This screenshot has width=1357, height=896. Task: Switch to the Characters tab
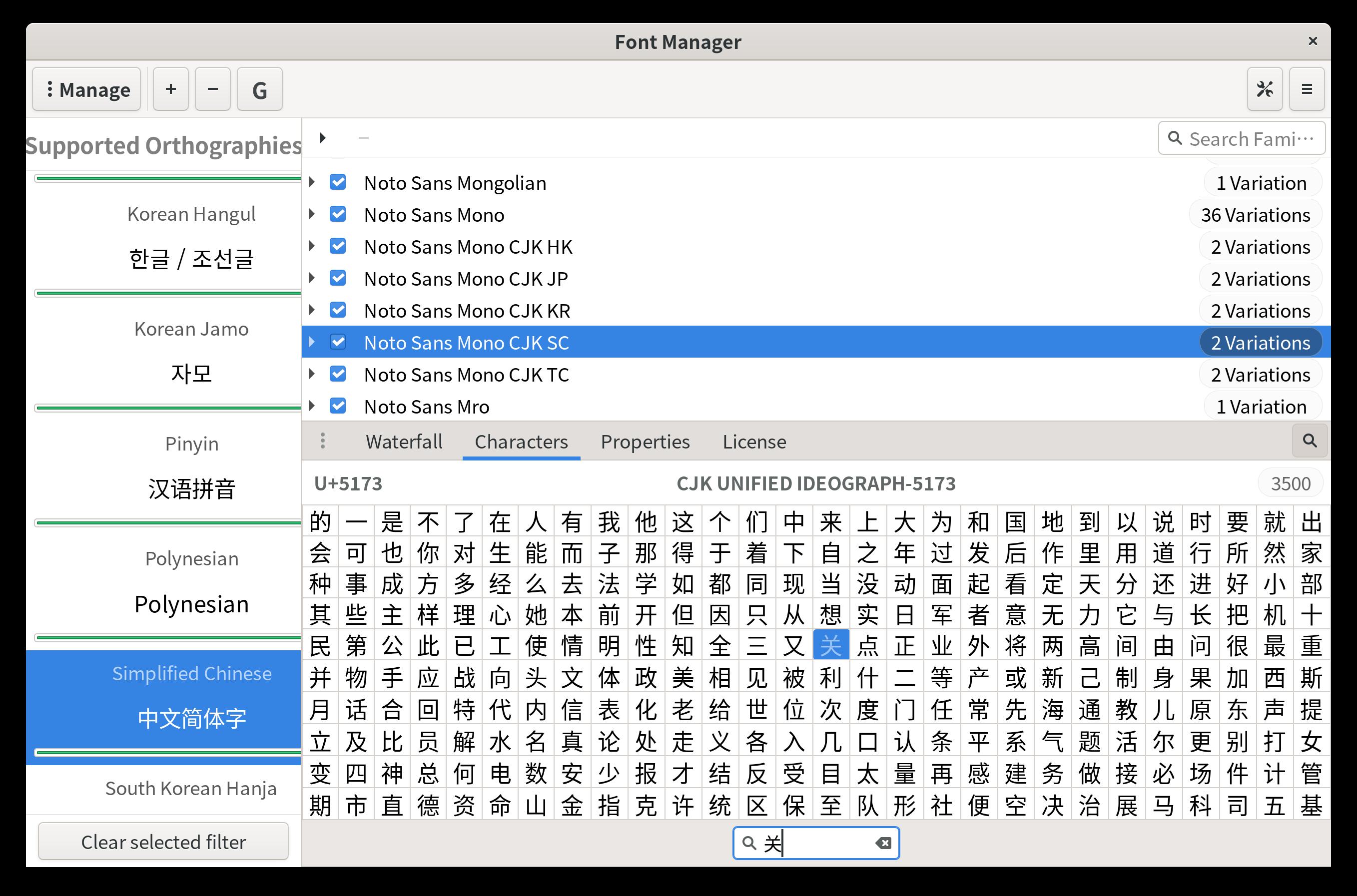click(x=521, y=442)
